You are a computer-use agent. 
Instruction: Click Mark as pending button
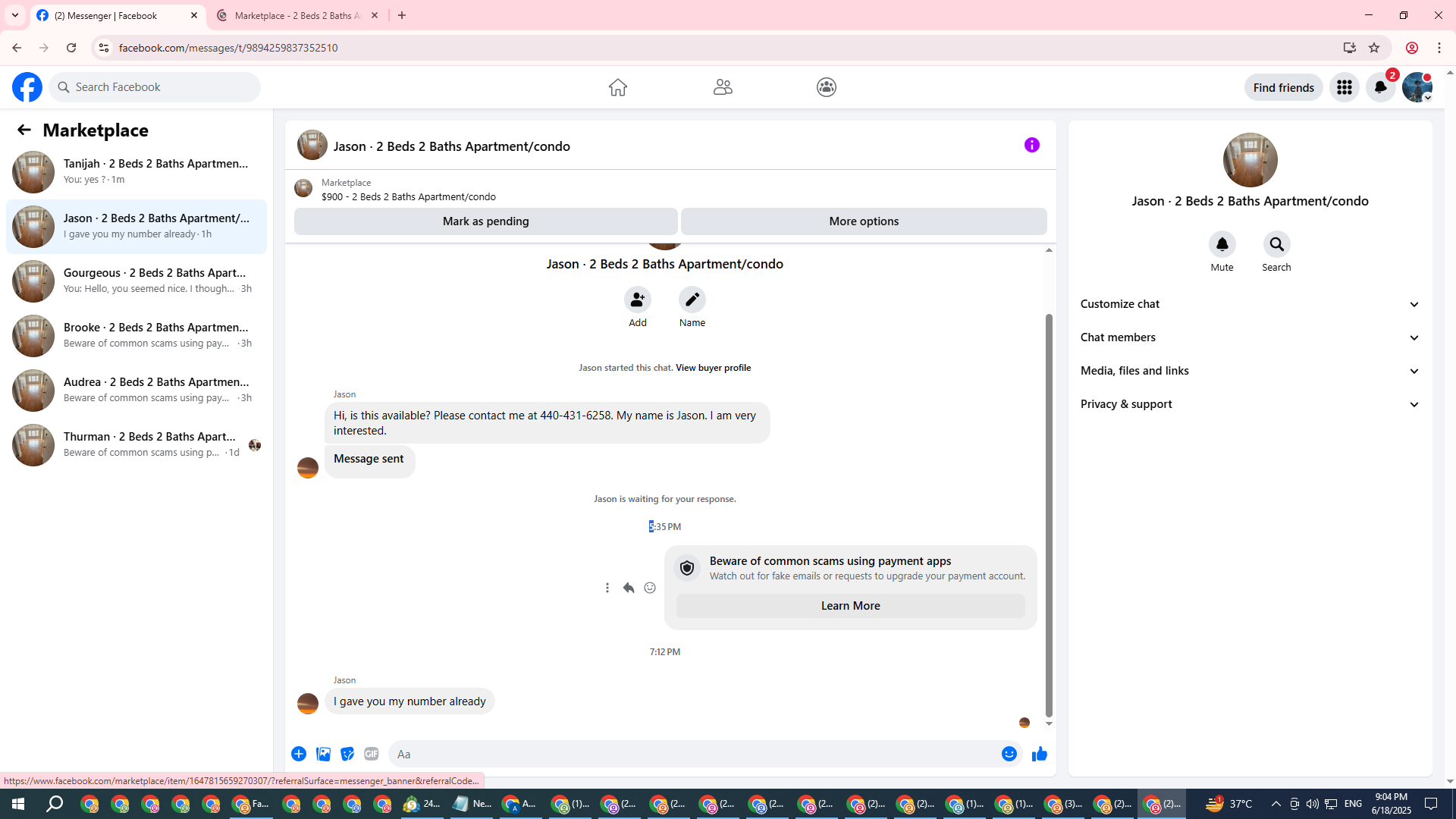pyautogui.click(x=486, y=221)
